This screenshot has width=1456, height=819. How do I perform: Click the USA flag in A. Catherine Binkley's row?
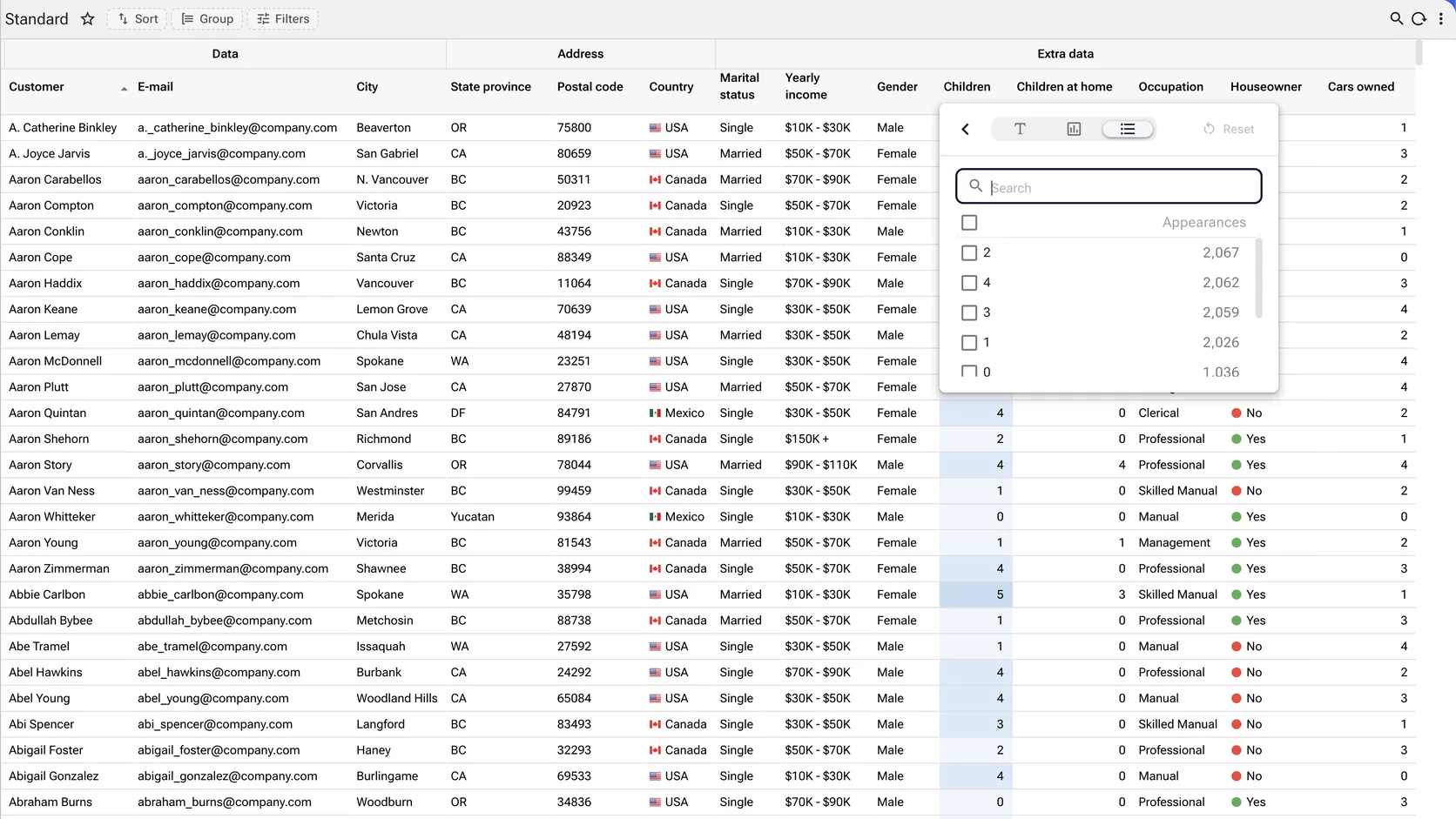coord(655,128)
